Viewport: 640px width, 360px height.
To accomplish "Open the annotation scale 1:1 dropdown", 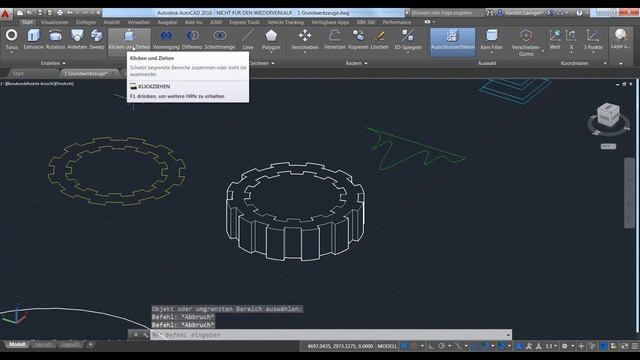I will pyautogui.click(x=551, y=346).
